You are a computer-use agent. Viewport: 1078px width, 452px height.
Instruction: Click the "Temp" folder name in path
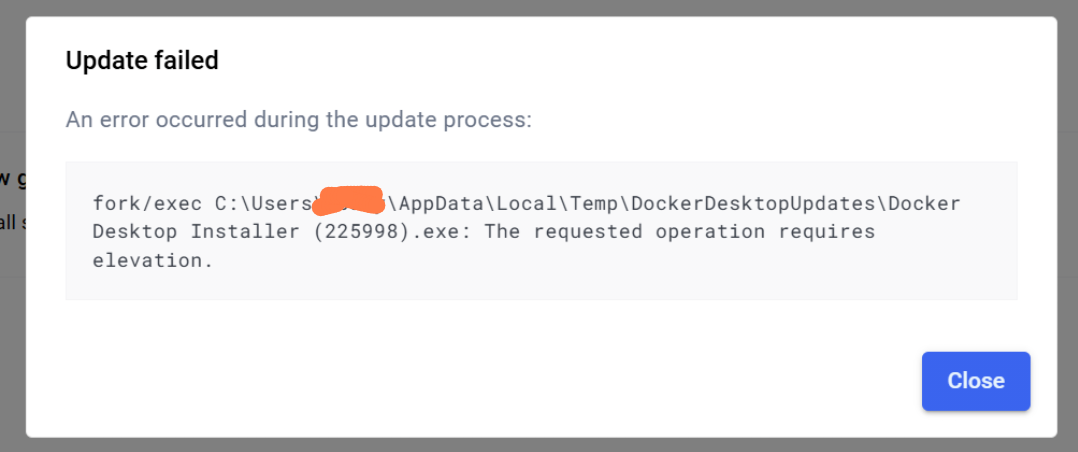click(593, 203)
